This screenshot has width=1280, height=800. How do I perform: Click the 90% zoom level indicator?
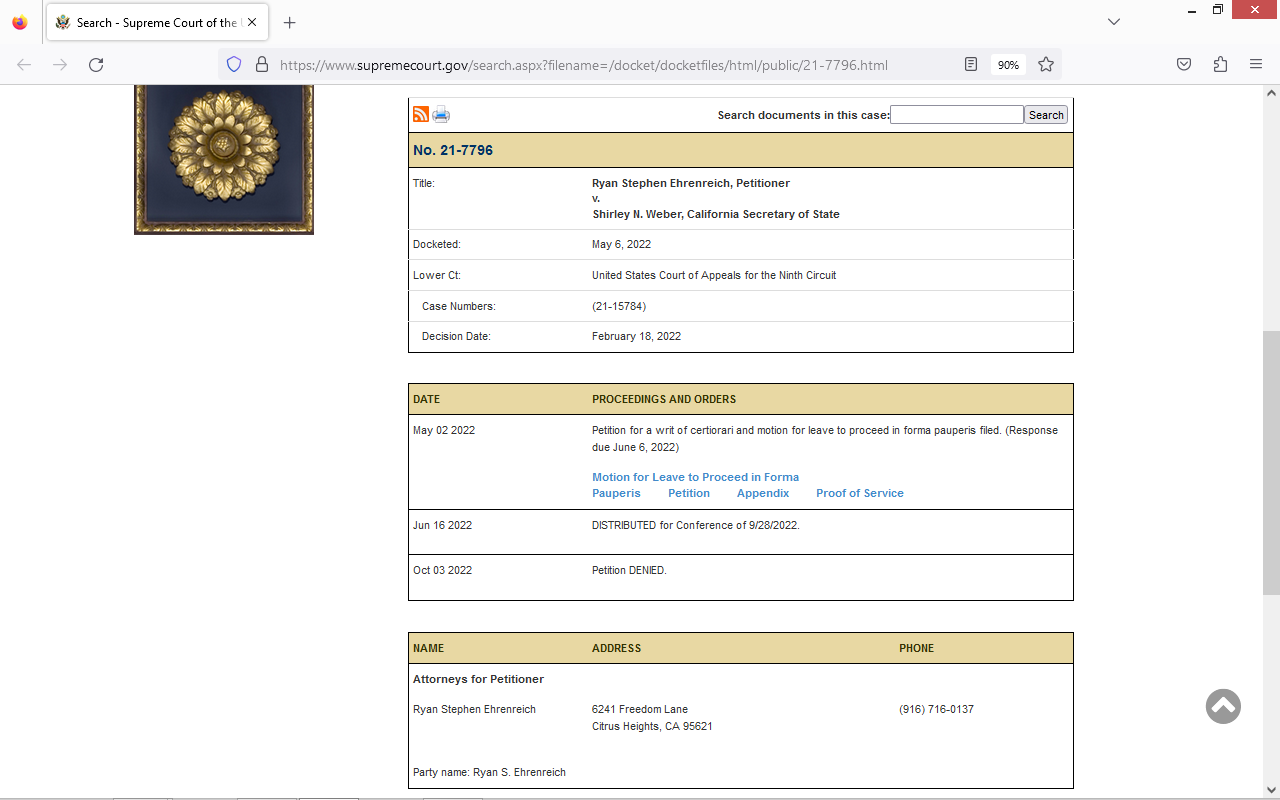click(1008, 65)
